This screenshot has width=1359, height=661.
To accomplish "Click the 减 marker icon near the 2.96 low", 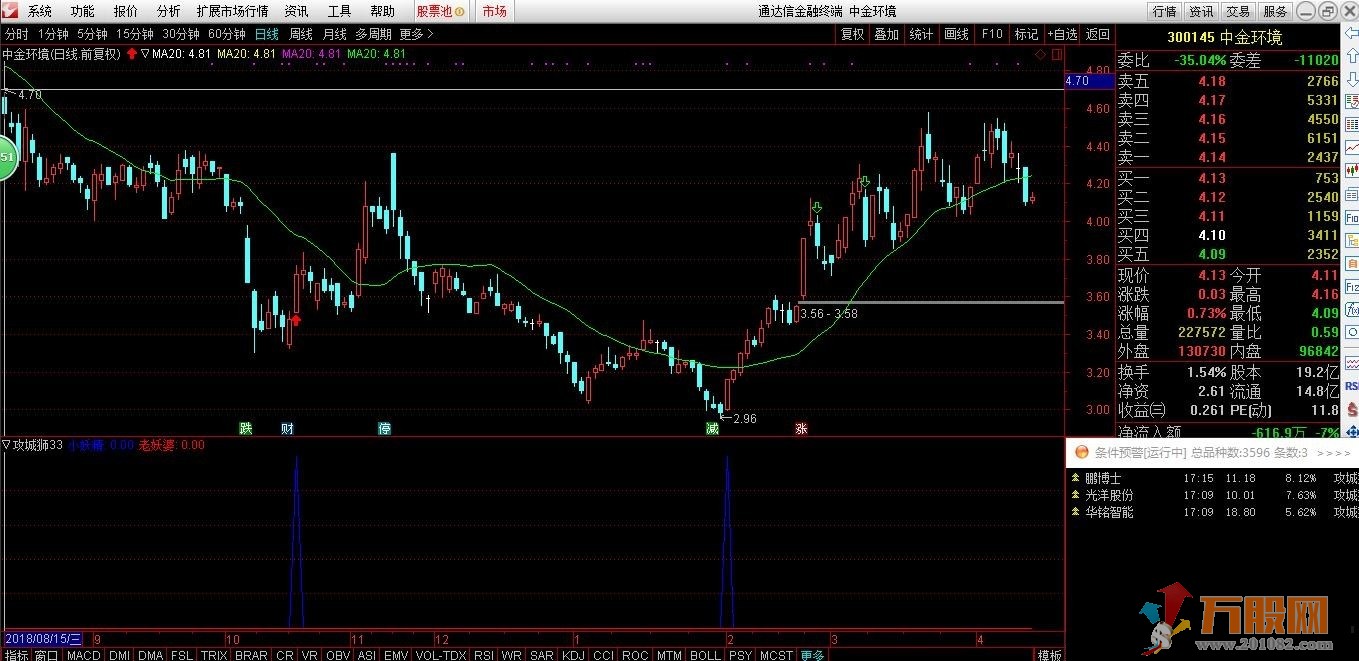I will (712, 428).
